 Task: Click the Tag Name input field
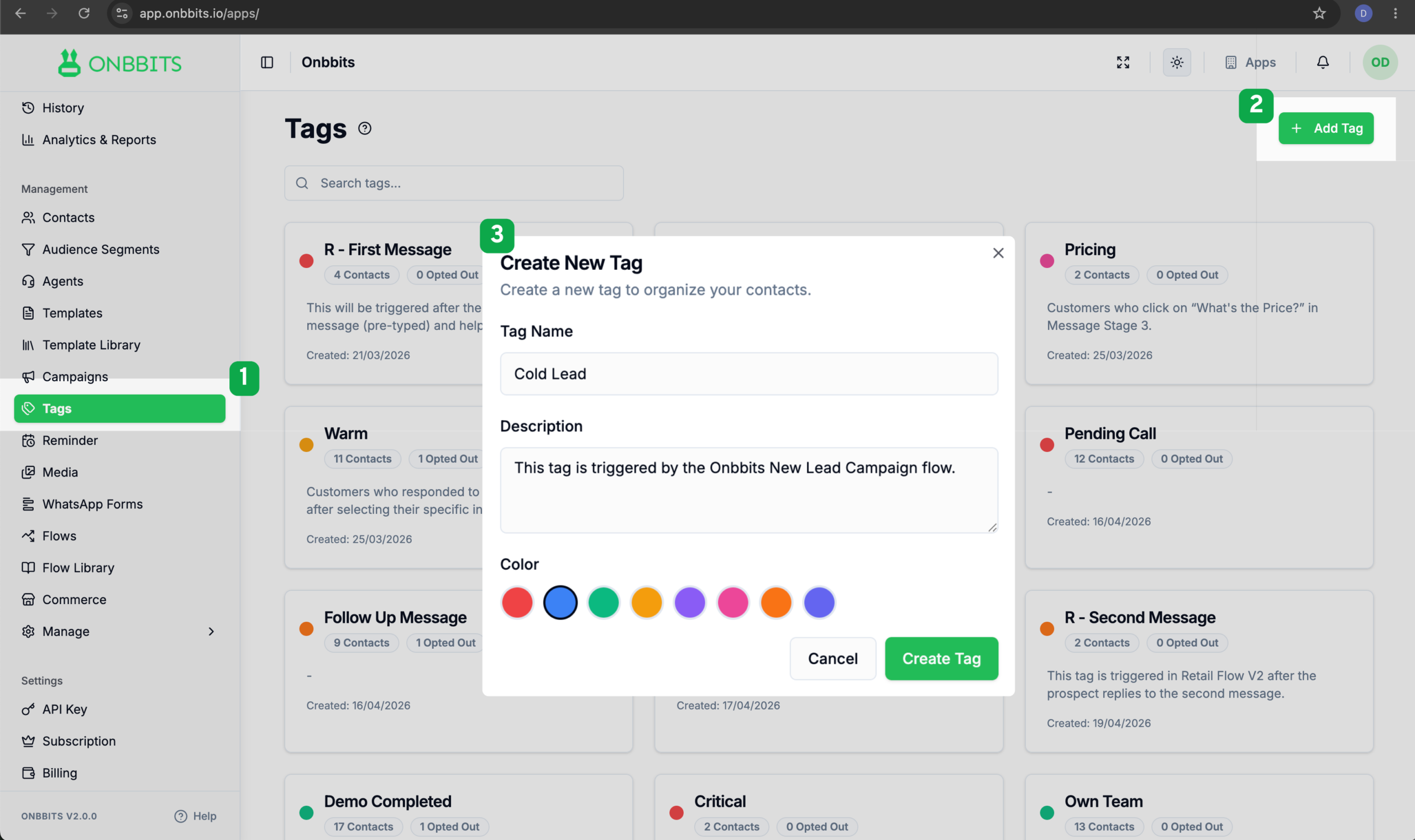click(x=749, y=374)
